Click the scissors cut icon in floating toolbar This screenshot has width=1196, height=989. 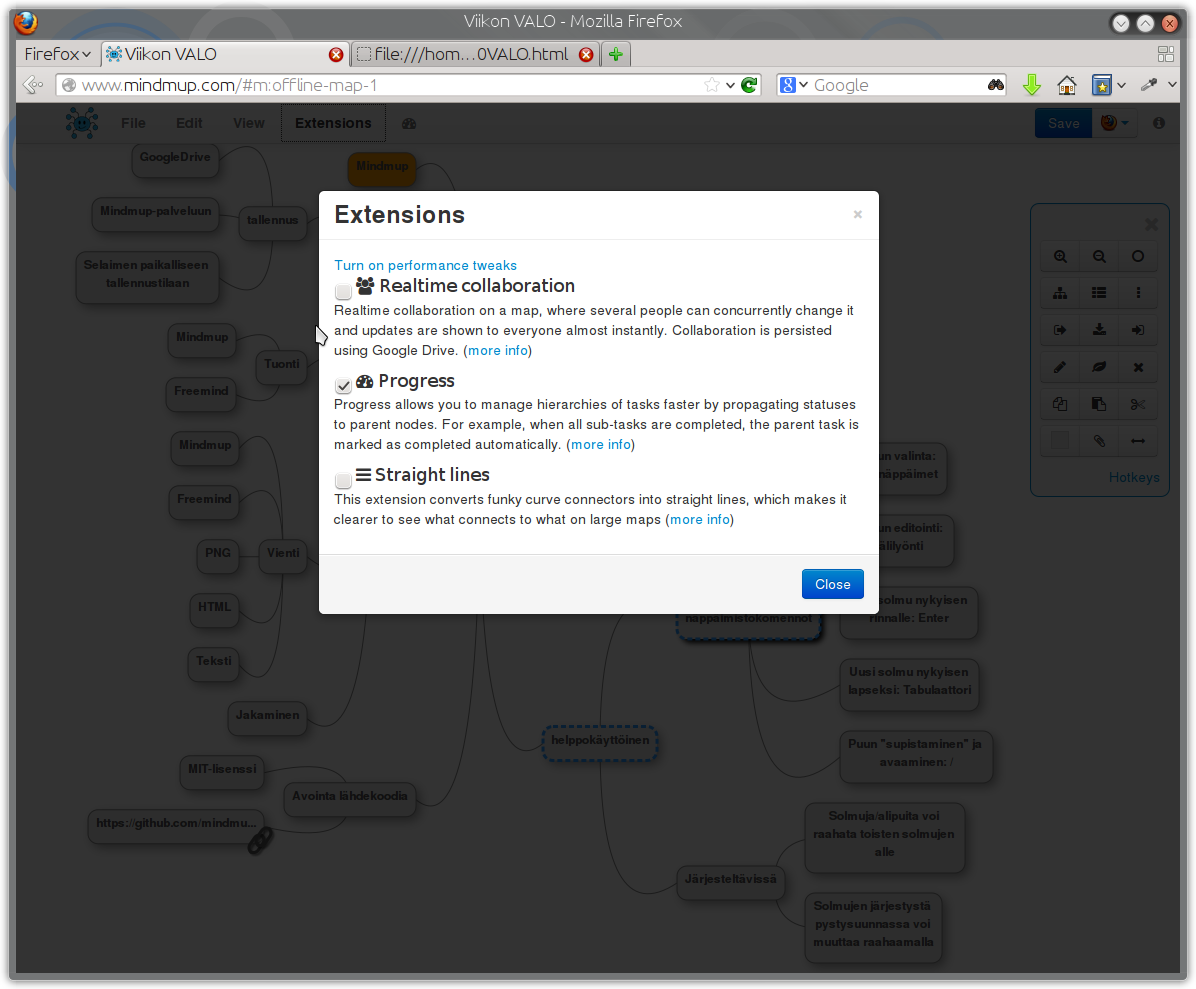1138,404
